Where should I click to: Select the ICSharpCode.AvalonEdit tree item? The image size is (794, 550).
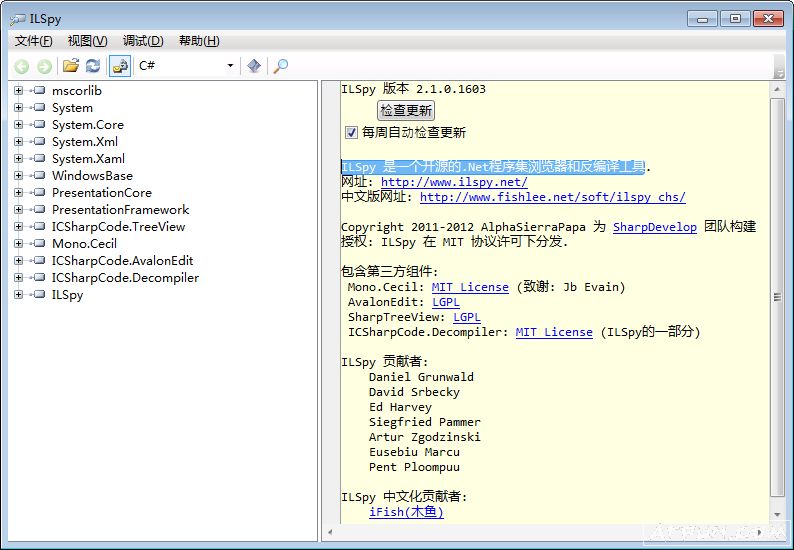123,261
